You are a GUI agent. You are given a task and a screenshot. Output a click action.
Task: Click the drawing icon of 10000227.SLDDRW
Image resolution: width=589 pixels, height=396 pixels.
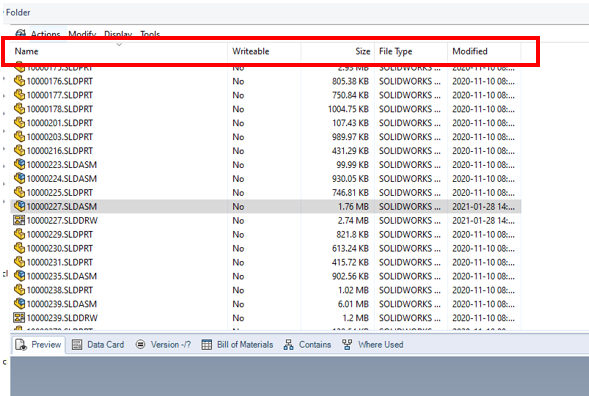(x=19, y=220)
